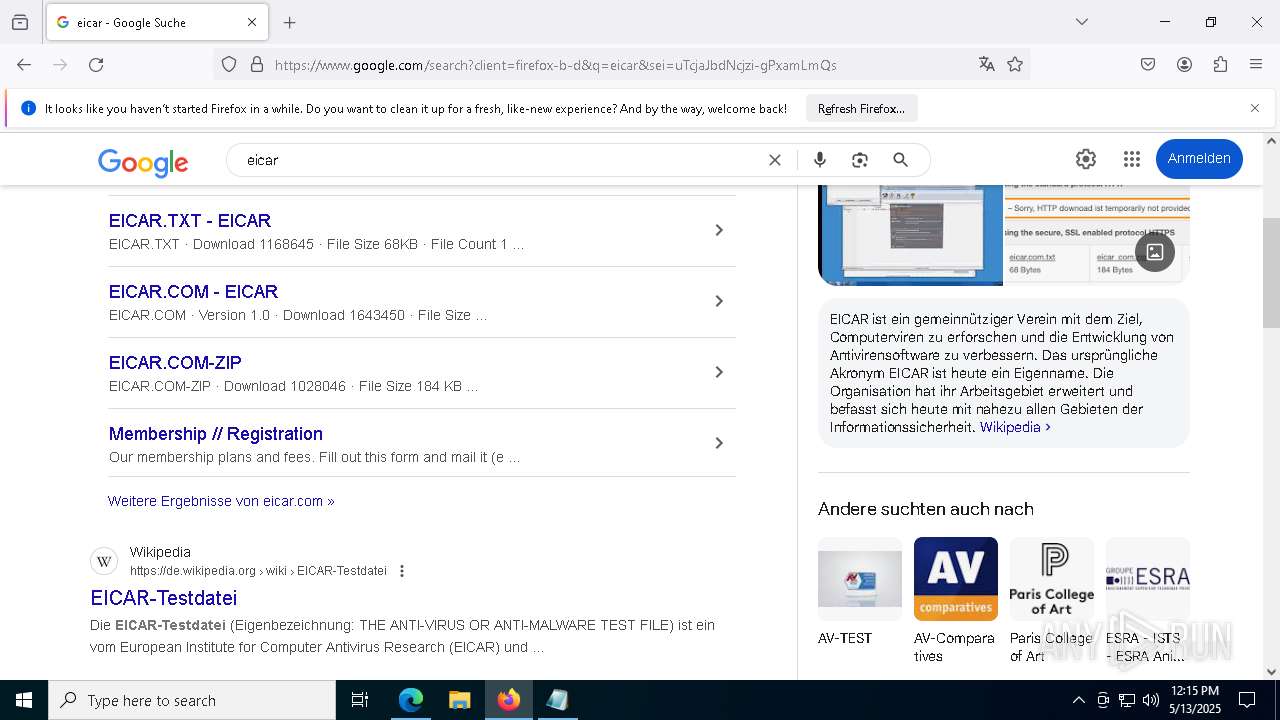Click the page vertical scrollbar thumb
1280x720 pixels.
(x=1271, y=272)
